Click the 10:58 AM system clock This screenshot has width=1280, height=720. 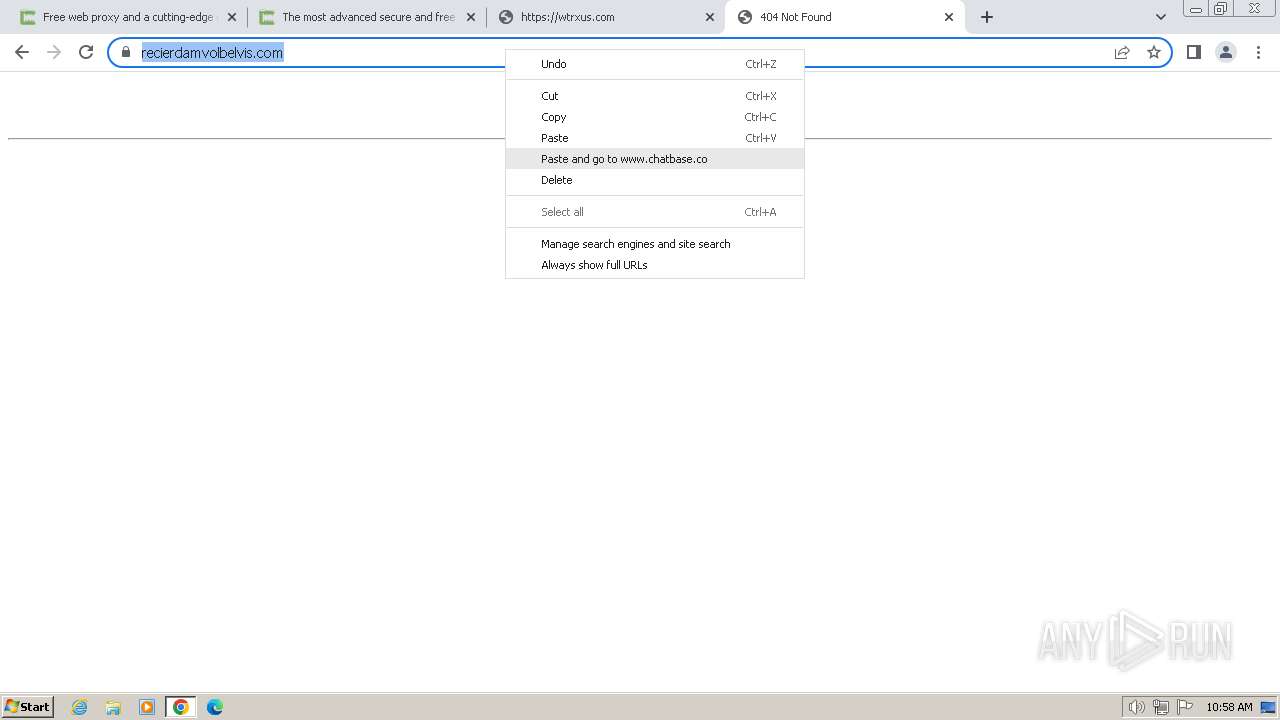point(1229,707)
